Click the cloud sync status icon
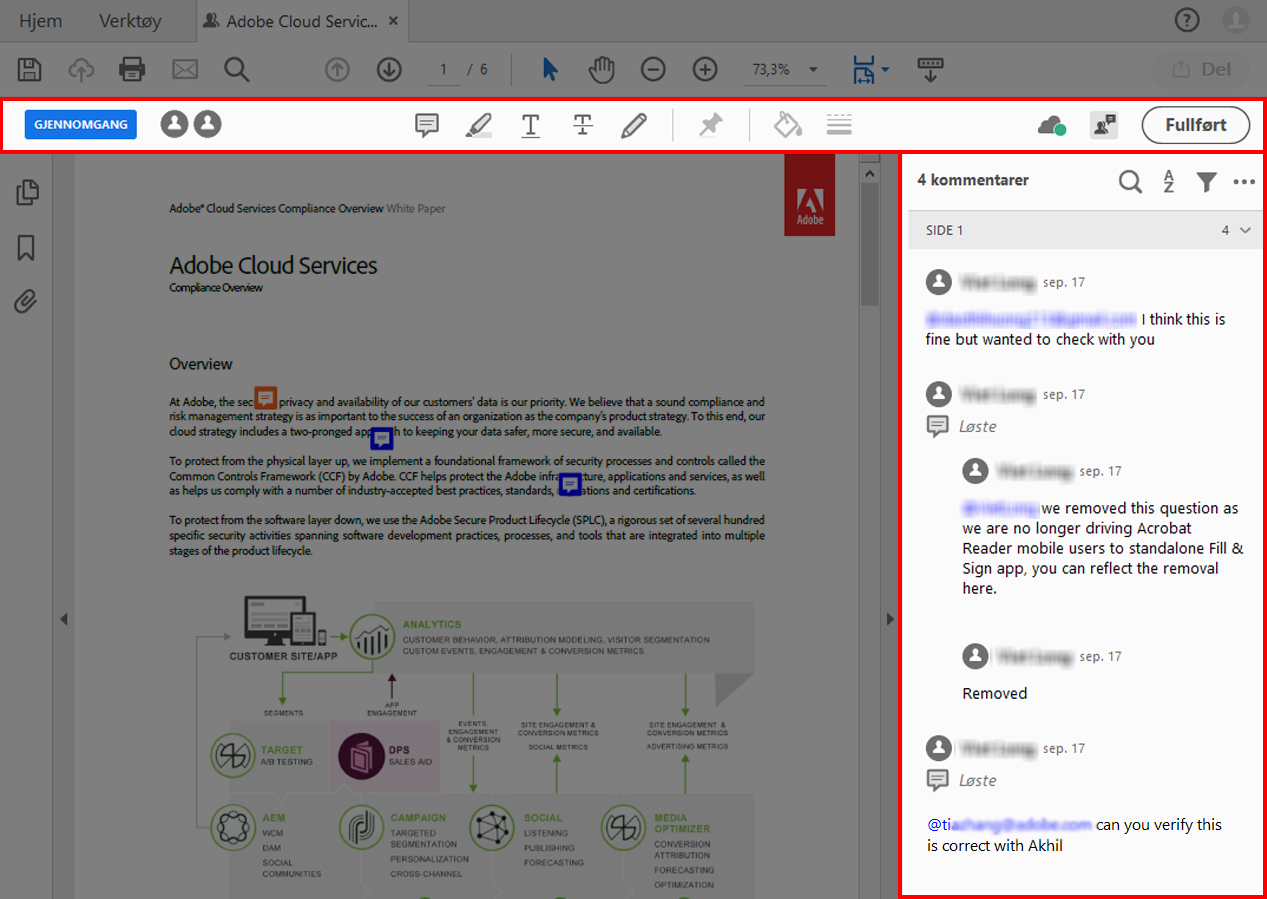This screenshot has height=899, width=1267. coord(1051,125)
